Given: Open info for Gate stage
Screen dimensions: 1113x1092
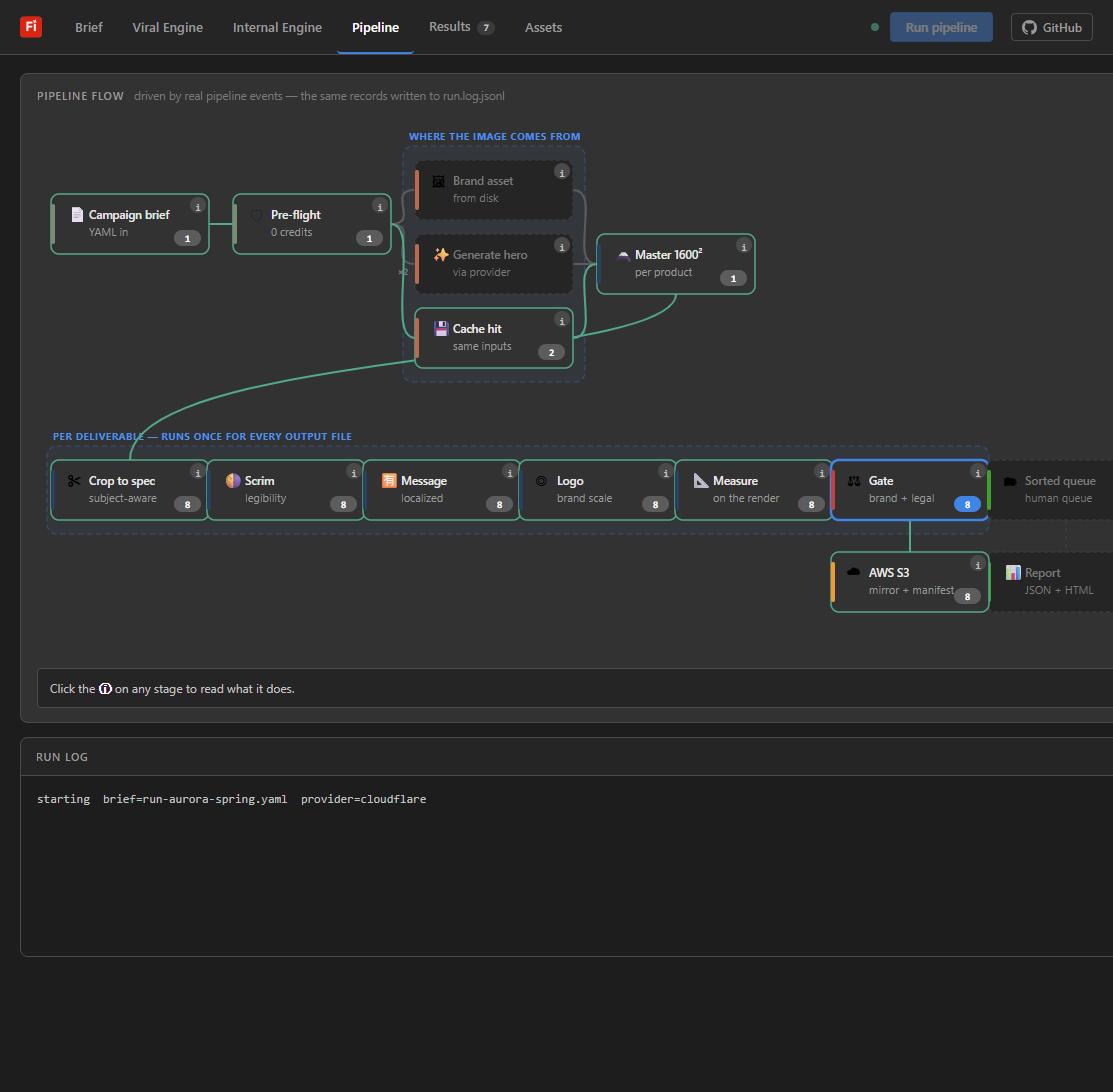Looking at the screenshot, I should tap(977, 473).
